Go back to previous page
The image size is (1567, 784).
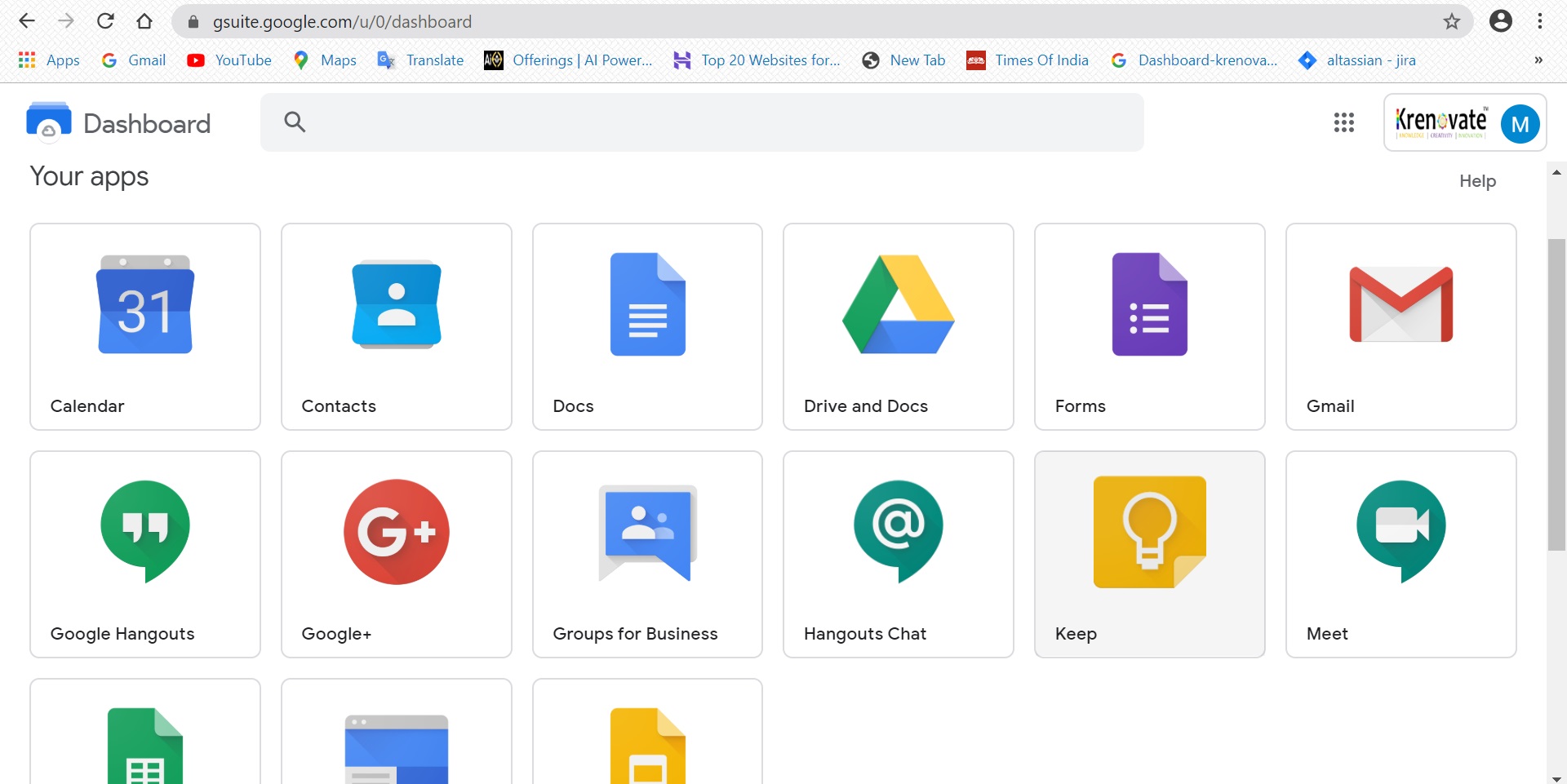27,21
